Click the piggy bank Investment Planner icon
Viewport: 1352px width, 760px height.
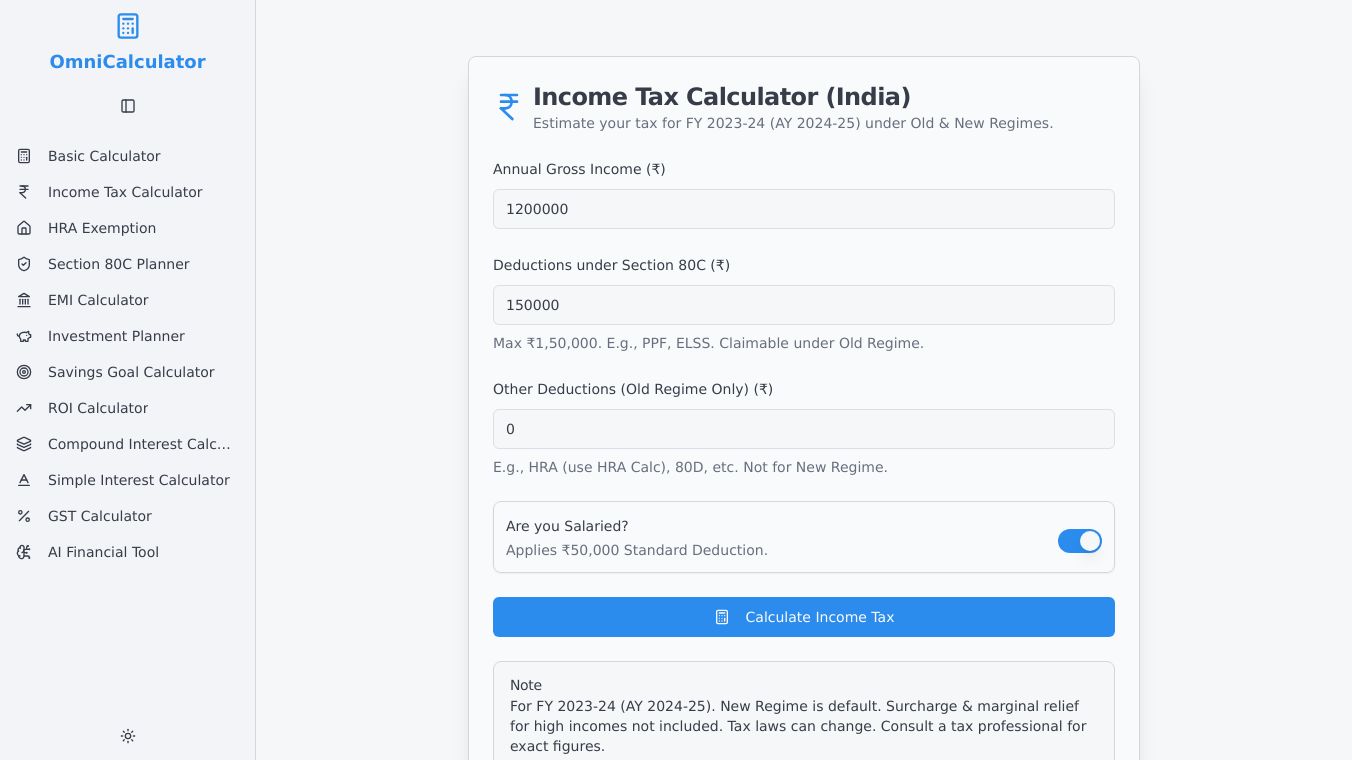coord(24,336)
